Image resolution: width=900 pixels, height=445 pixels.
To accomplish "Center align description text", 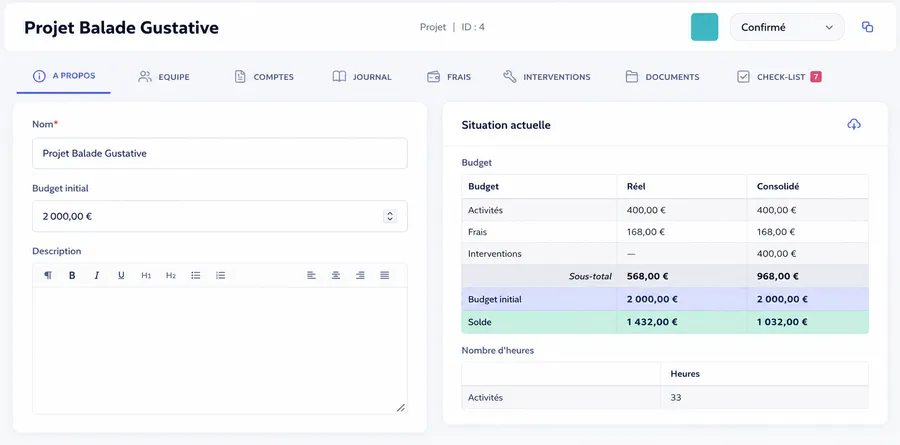I will pyautogui.click(x=336, y=276).
